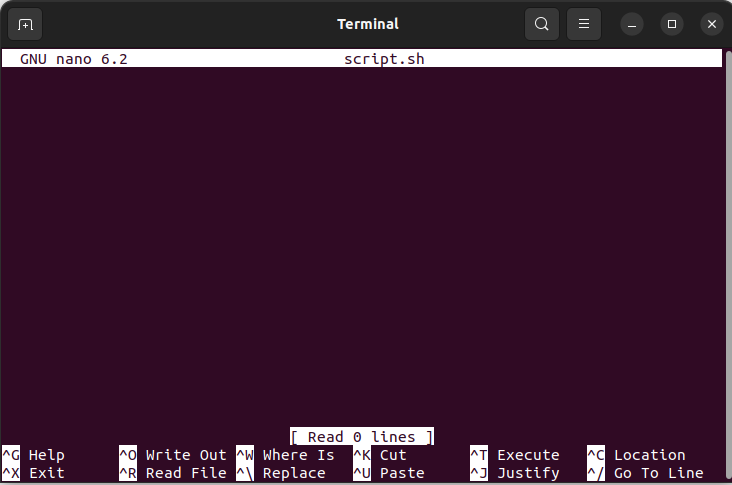Select the ^U Paste shortcut

pyautogui.click(x=388, y=473)
